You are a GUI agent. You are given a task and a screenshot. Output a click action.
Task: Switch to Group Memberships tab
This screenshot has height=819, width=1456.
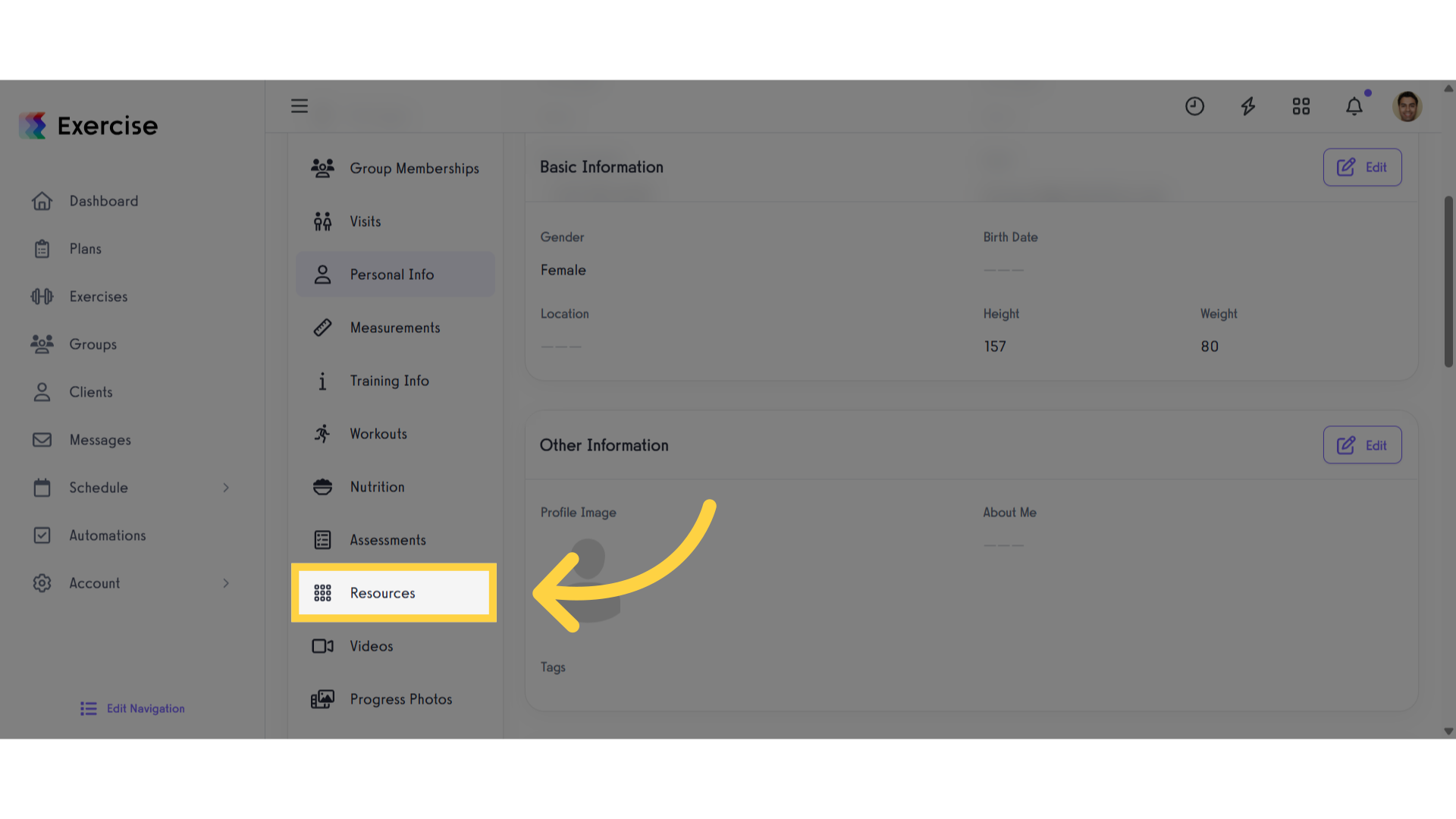tap(395, 168)
